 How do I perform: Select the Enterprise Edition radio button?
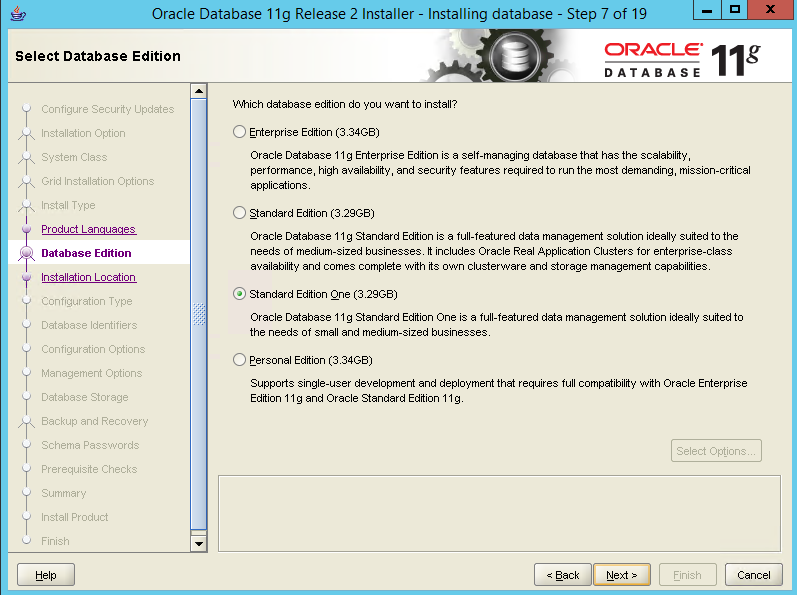(x=239, y=132)
